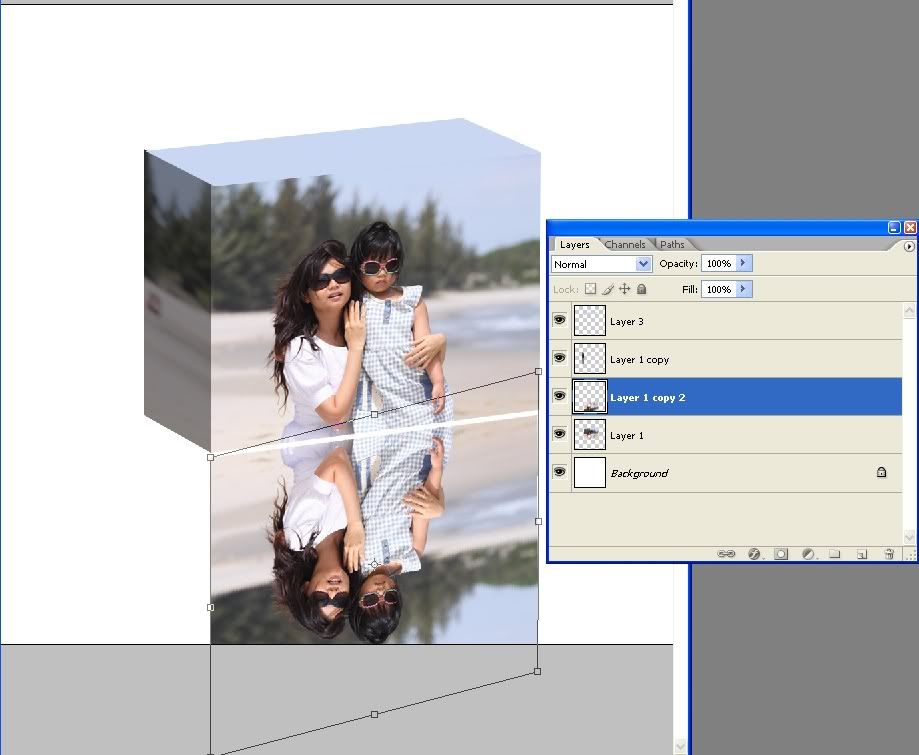Hide Layer 3 with eye icon
Screen dimensions: 919x755
point(560,321)
